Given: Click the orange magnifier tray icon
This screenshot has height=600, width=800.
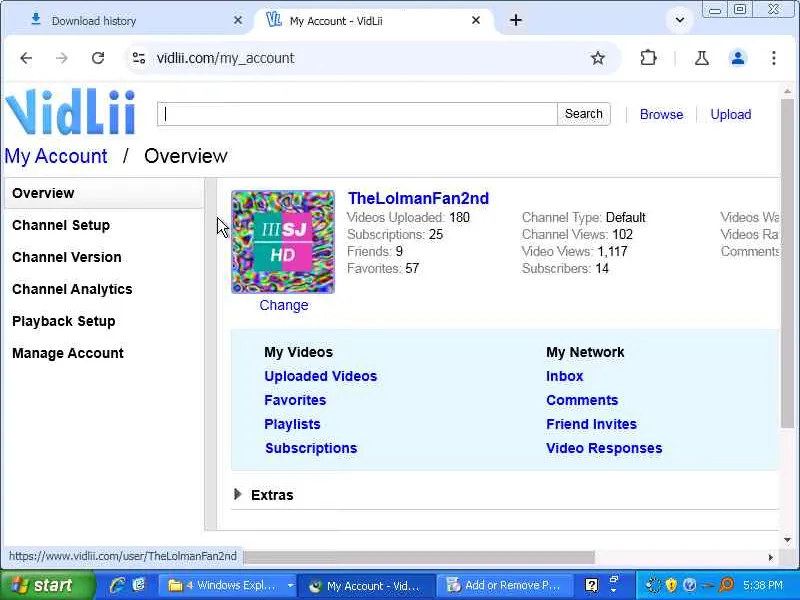Looking at the screenshot, I should pyautogui.click(x=726, y=585).
